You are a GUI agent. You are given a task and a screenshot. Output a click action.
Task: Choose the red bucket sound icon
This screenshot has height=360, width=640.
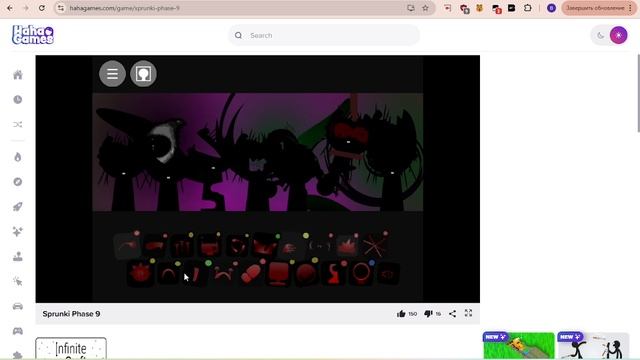[210, 246]
